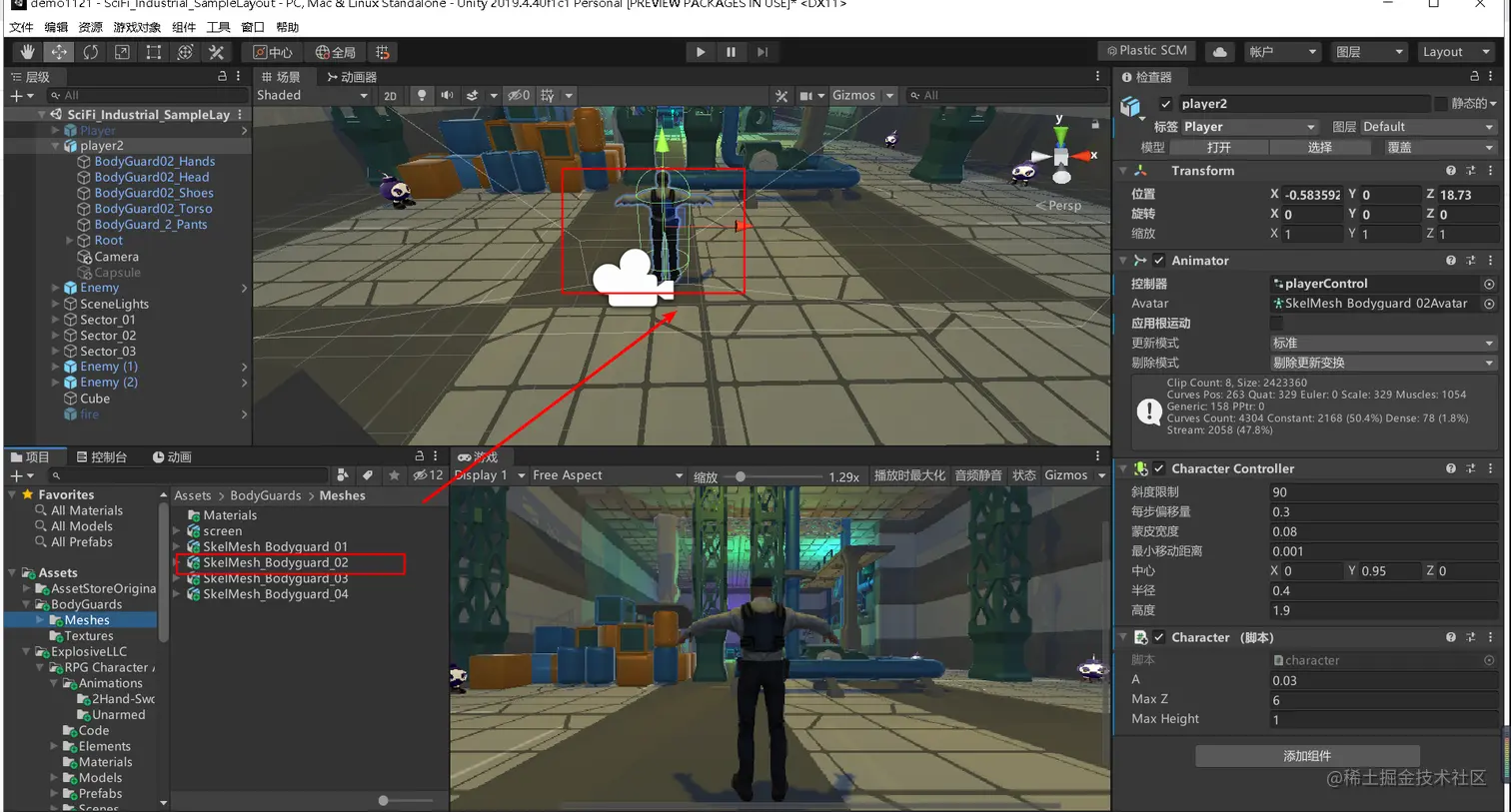Toggle the scene grid visibility icon
This screenshot has width=1511, height=812.
(548, 96)
